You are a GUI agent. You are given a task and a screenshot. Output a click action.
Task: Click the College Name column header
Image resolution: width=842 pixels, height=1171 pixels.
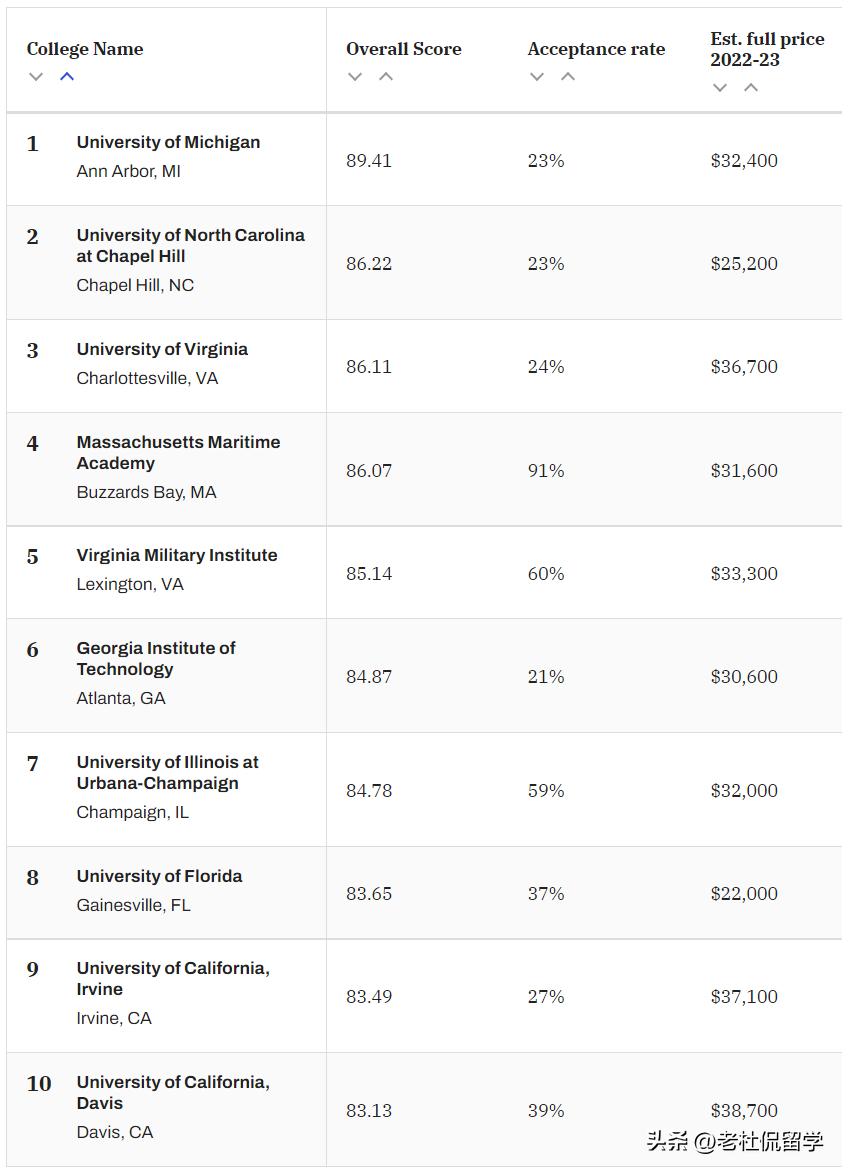click(x=85, y=49)
